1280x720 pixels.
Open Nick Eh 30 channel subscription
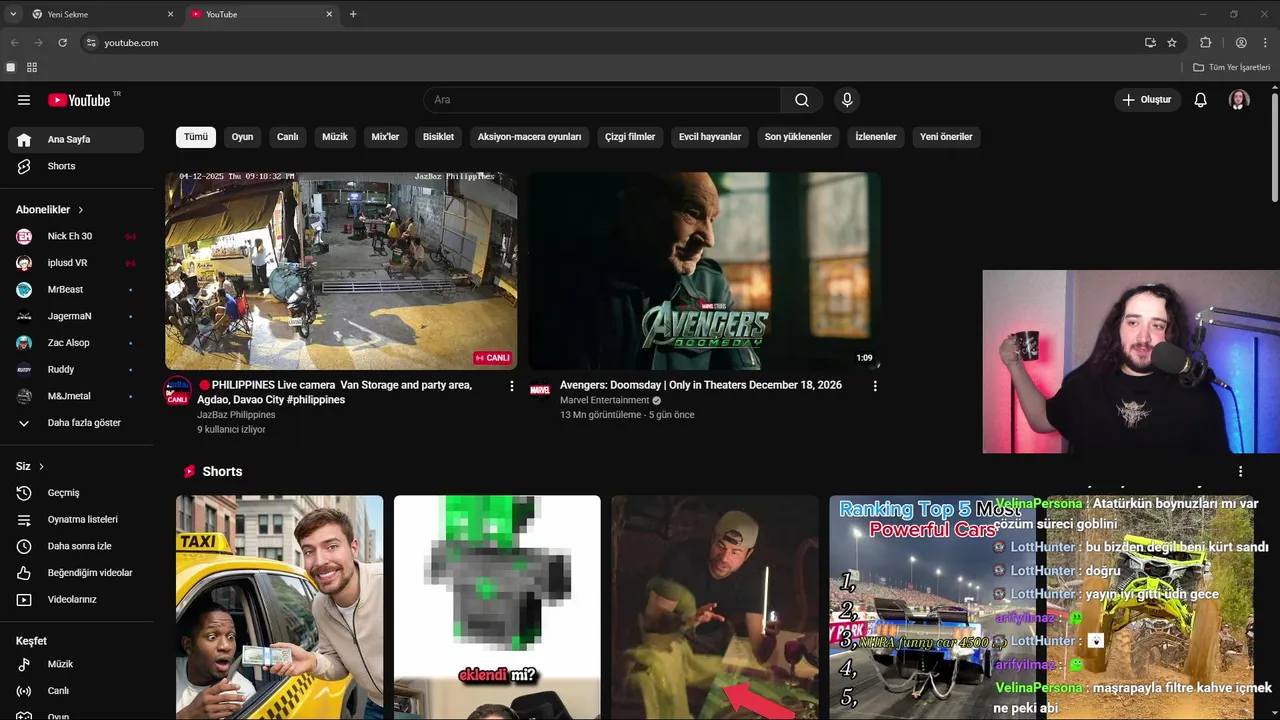coord(76,236)
